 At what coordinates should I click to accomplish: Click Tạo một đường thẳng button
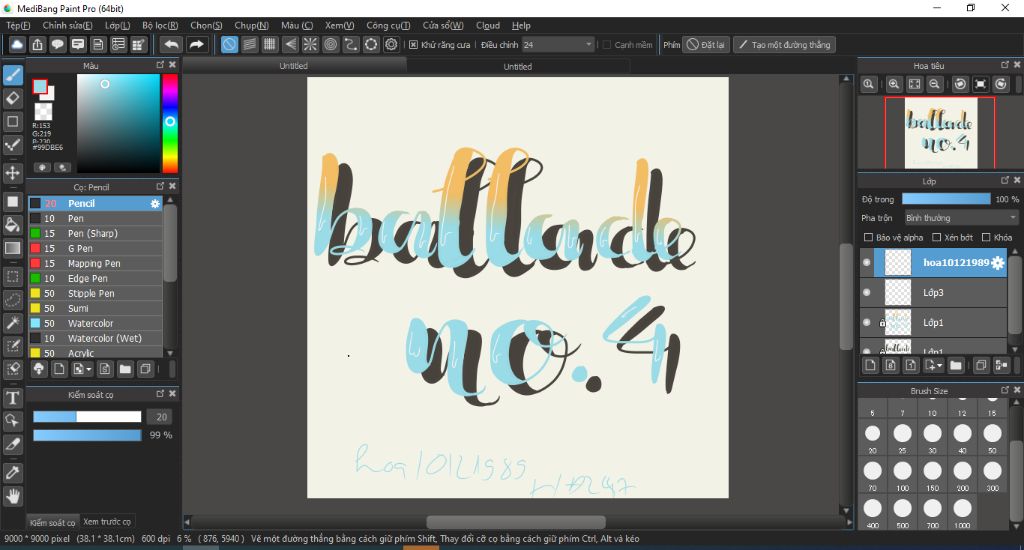pyautogui.click(x=784, y=44)
